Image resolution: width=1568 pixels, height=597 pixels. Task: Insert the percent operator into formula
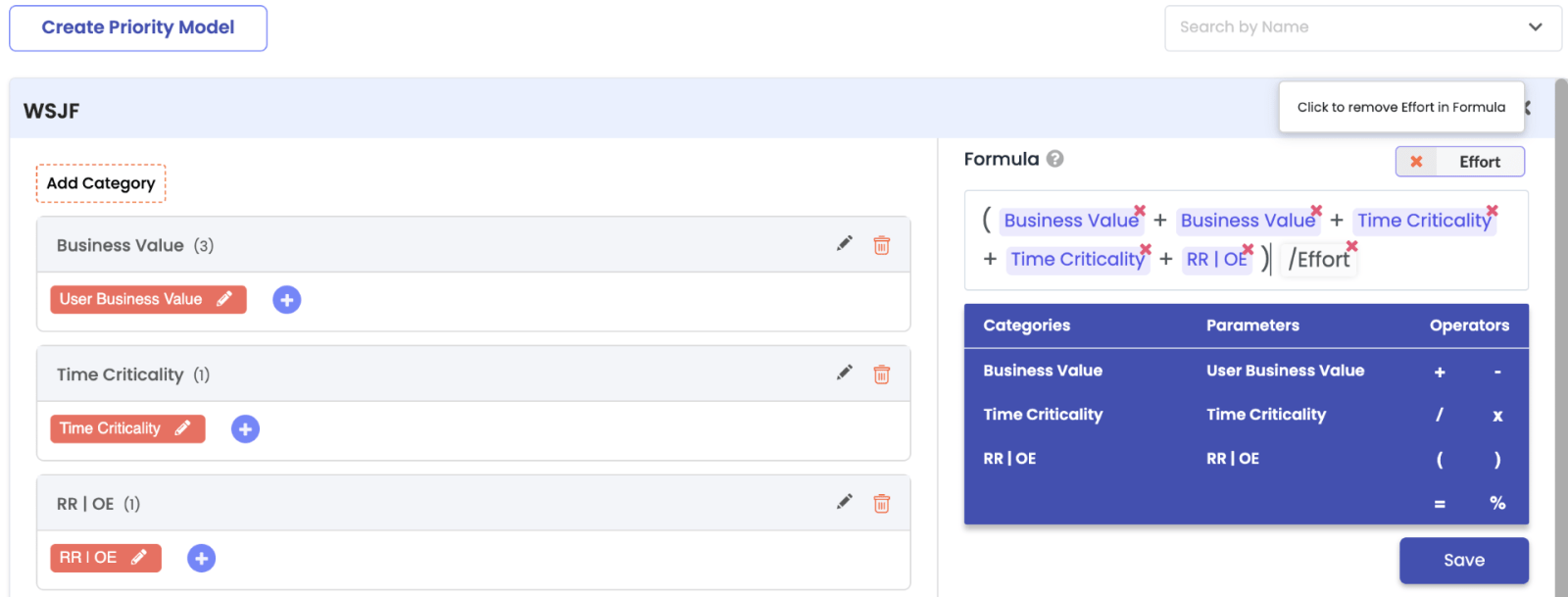1496,503
